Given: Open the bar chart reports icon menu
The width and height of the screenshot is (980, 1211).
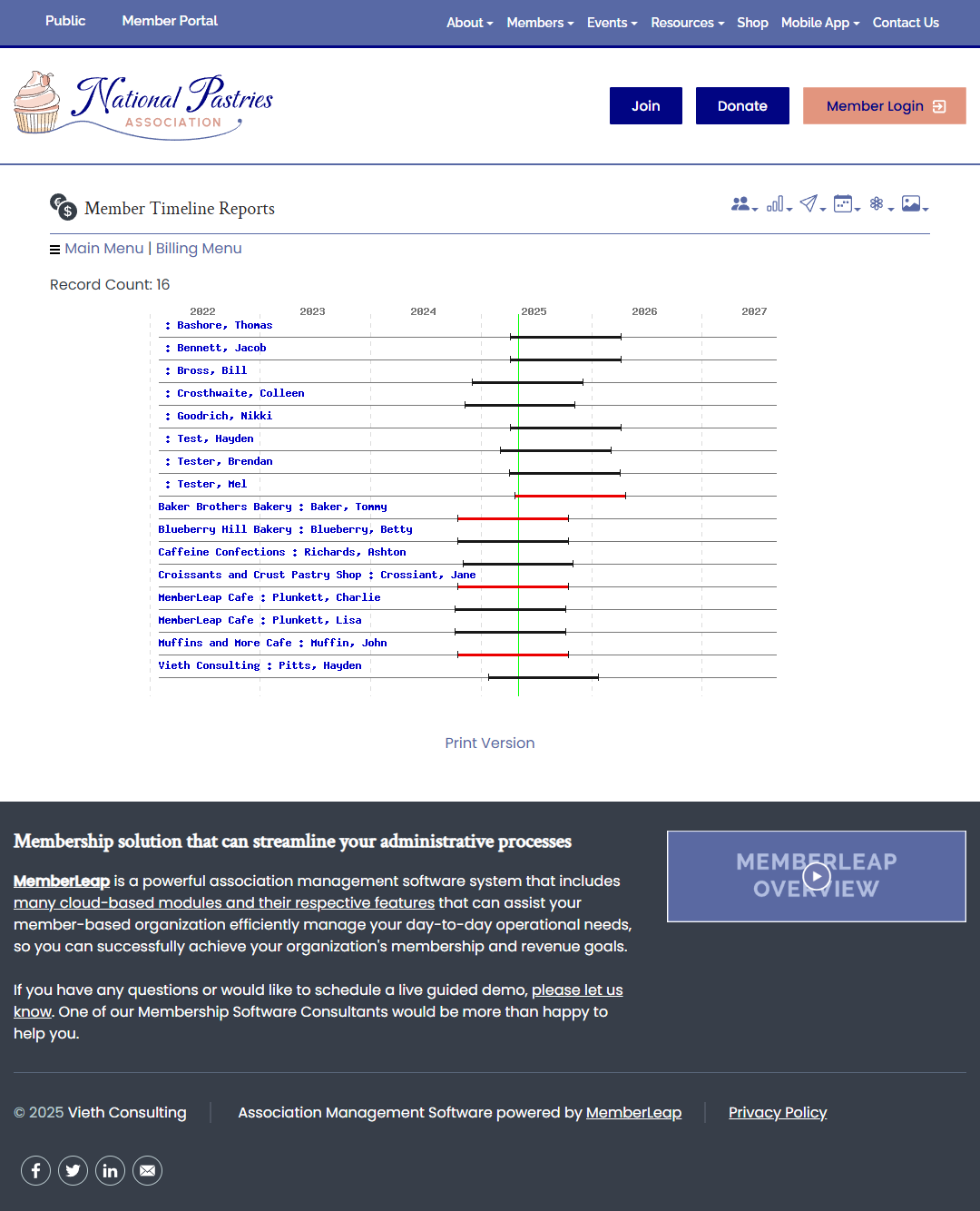Looking at the screenshot, I should point(779,204).
